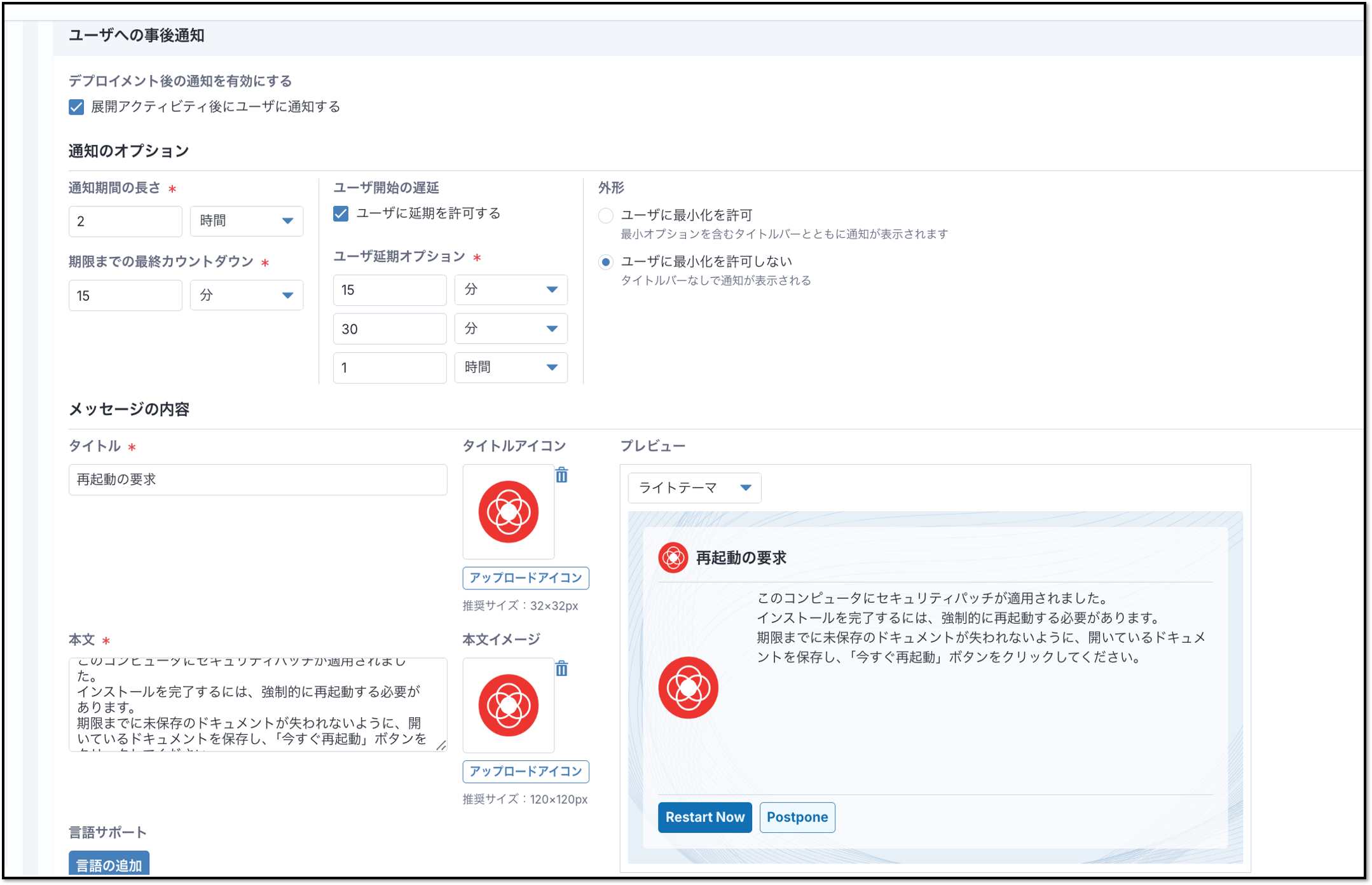The height and width of the screenshot is (885, 1372).
Task: Open final countdown unit dropdown (分)
Action: click(x=247, y=296)
